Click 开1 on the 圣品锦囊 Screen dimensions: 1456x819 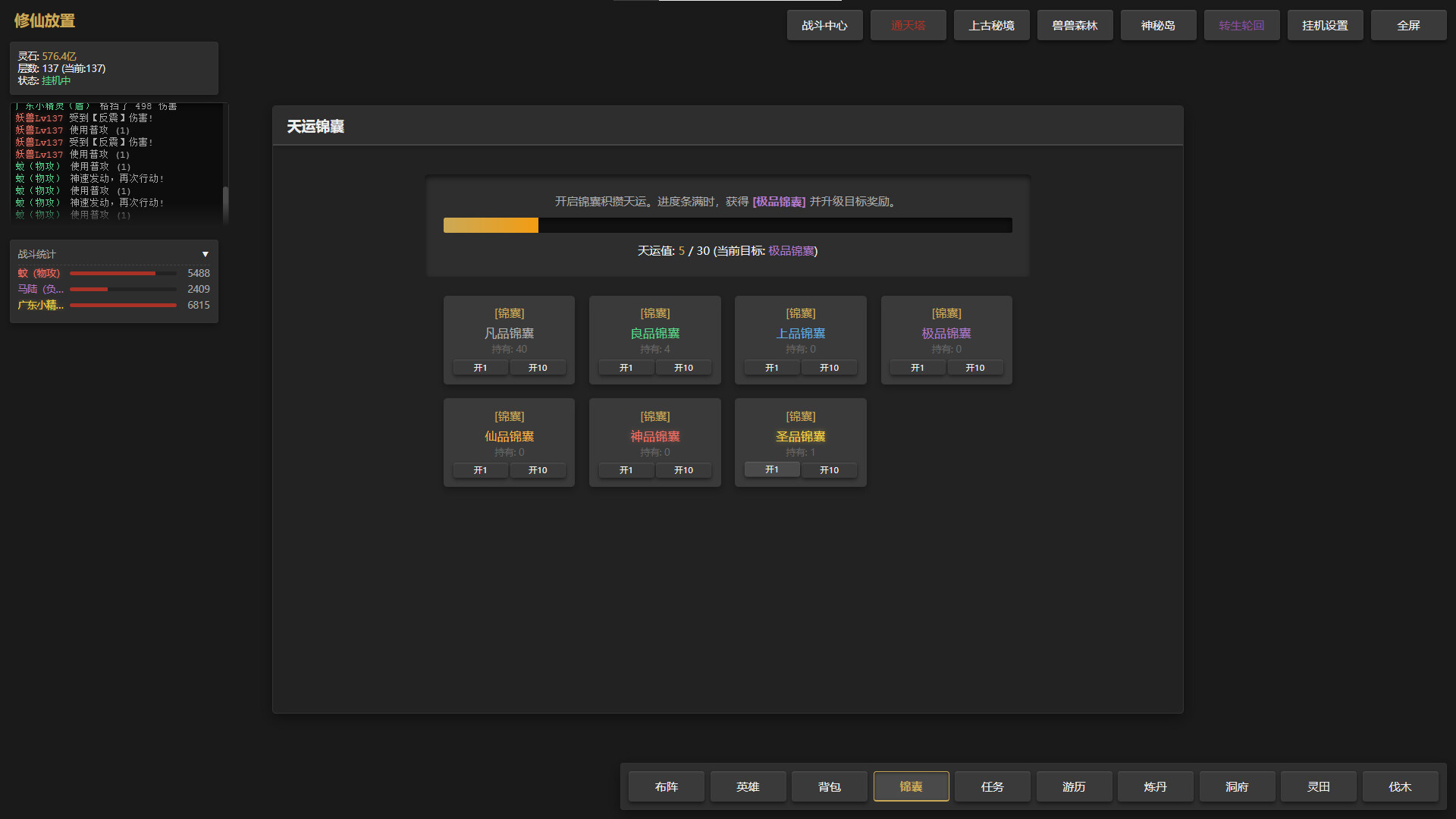tap(771, 469)
